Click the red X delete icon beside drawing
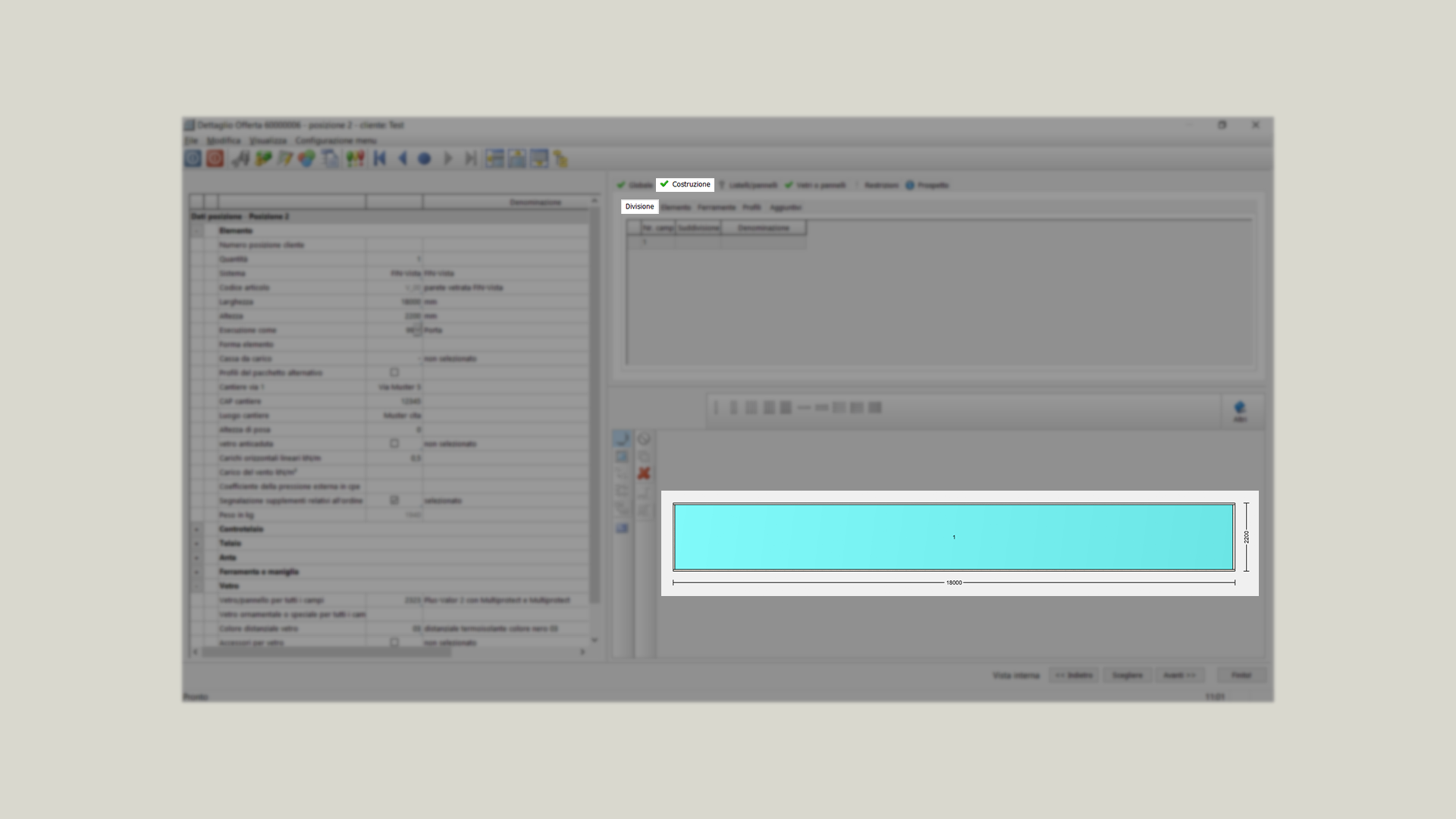 (x=644, y=473)
